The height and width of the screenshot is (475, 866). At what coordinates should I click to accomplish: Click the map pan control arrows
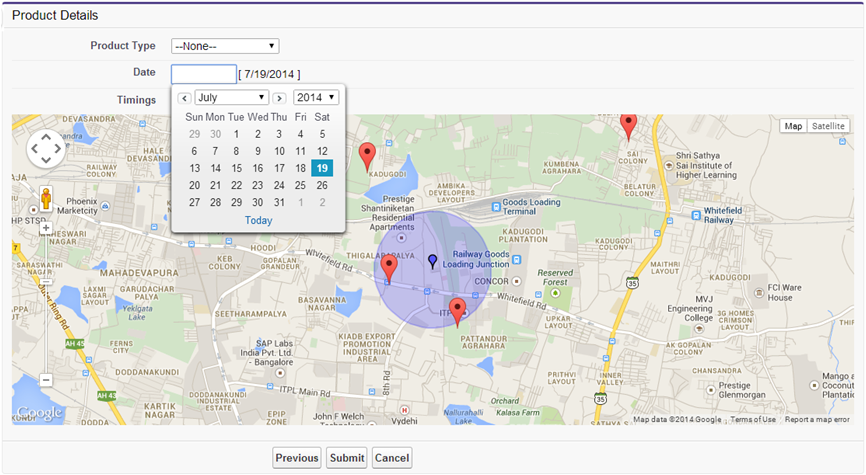pos(46,149)
